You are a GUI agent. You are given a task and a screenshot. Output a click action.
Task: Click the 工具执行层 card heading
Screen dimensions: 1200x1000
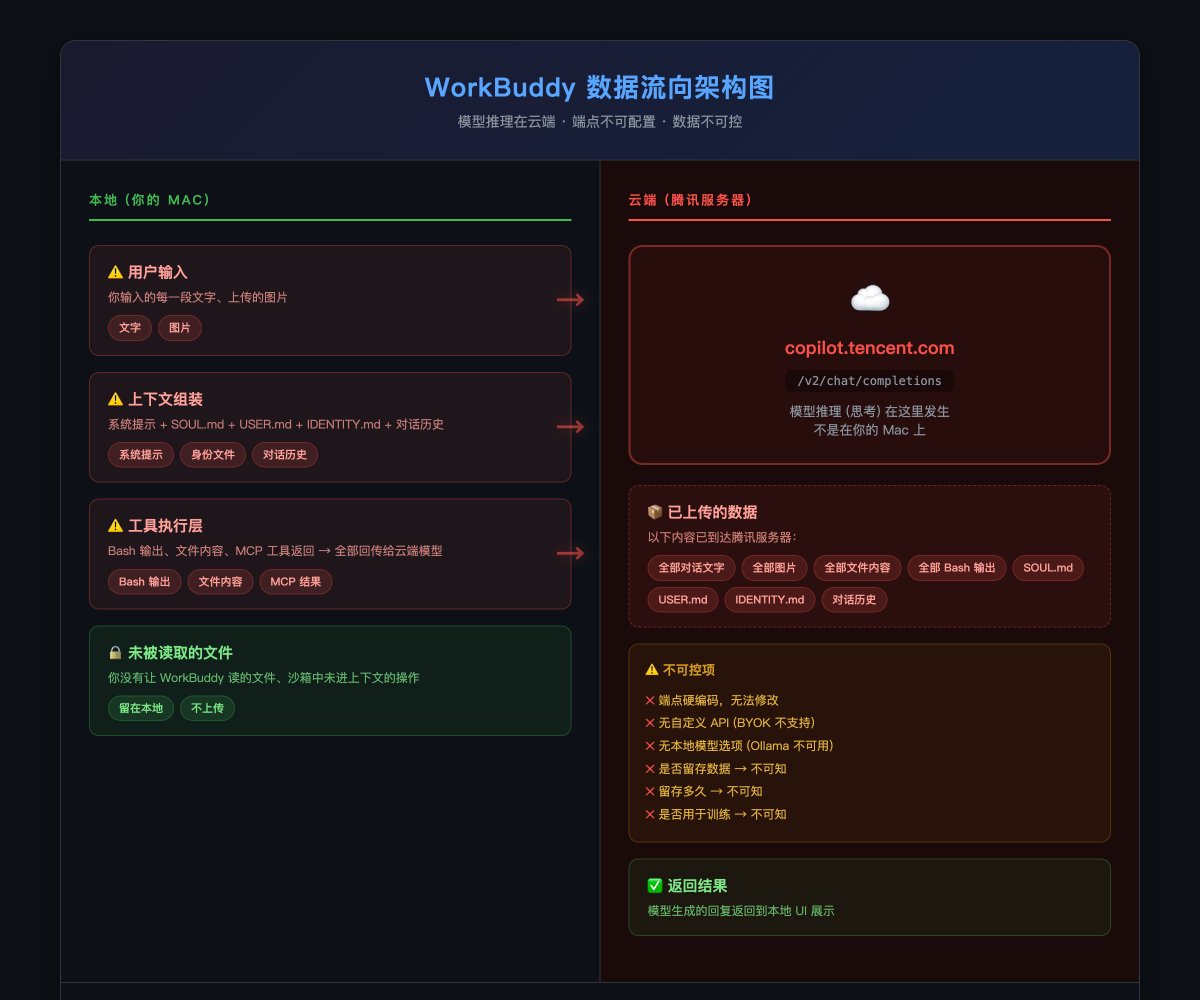coord(166,525)
